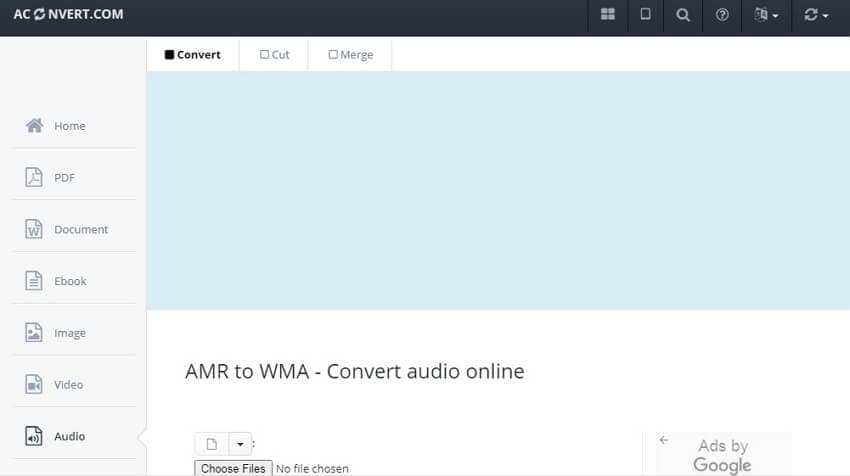Screen dimensions: 850x476
Task: Click the help question mark icon
Action: (x=722, y=15)
